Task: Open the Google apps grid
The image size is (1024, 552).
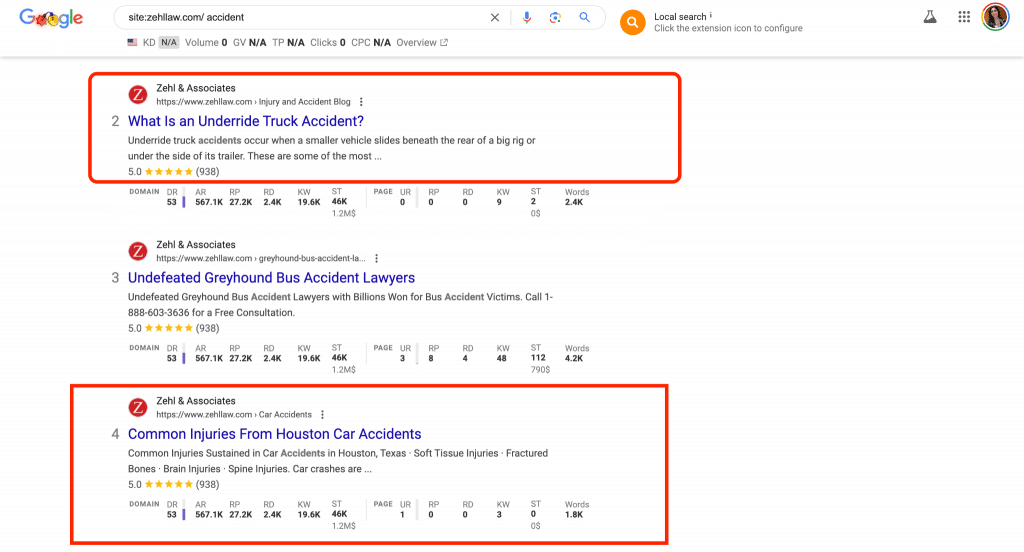Action: 964,17
